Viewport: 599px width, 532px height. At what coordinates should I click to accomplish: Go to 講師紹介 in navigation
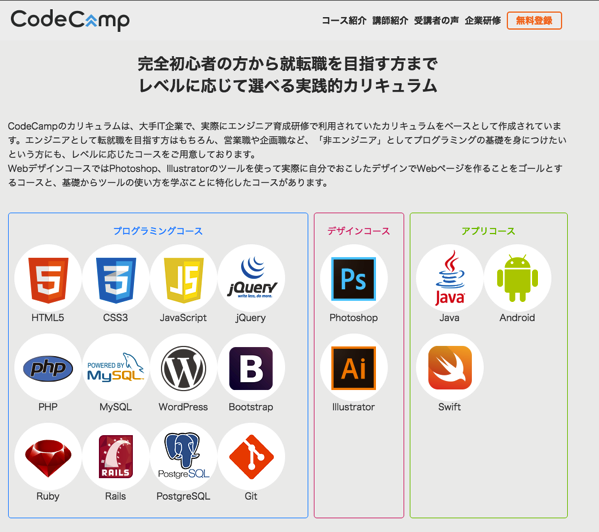tap(390, 21)
